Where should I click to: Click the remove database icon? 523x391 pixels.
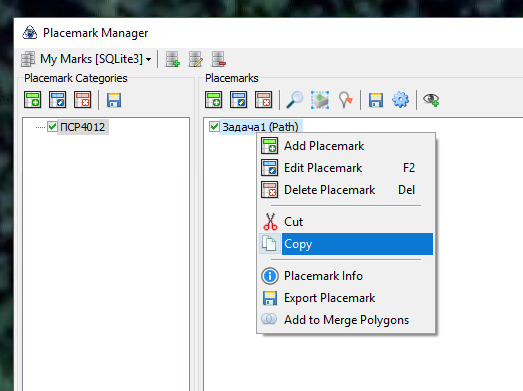(x=219, y=59)
